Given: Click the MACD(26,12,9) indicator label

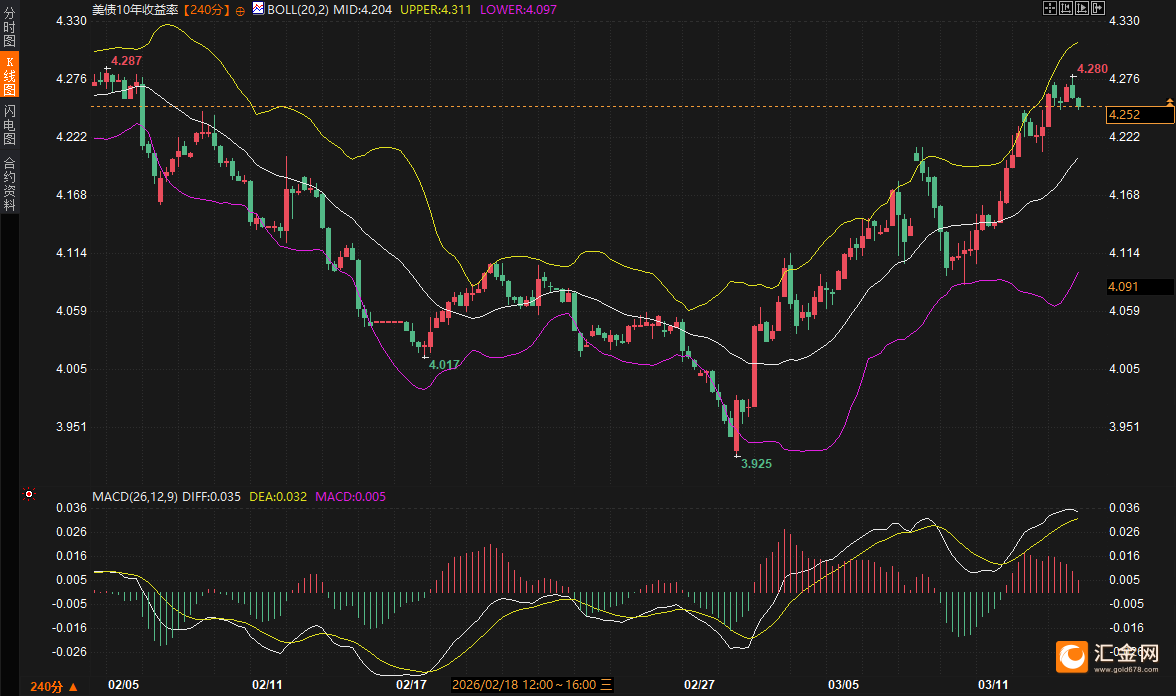Looking at the screenshot, I should click(x=135, y=496).
